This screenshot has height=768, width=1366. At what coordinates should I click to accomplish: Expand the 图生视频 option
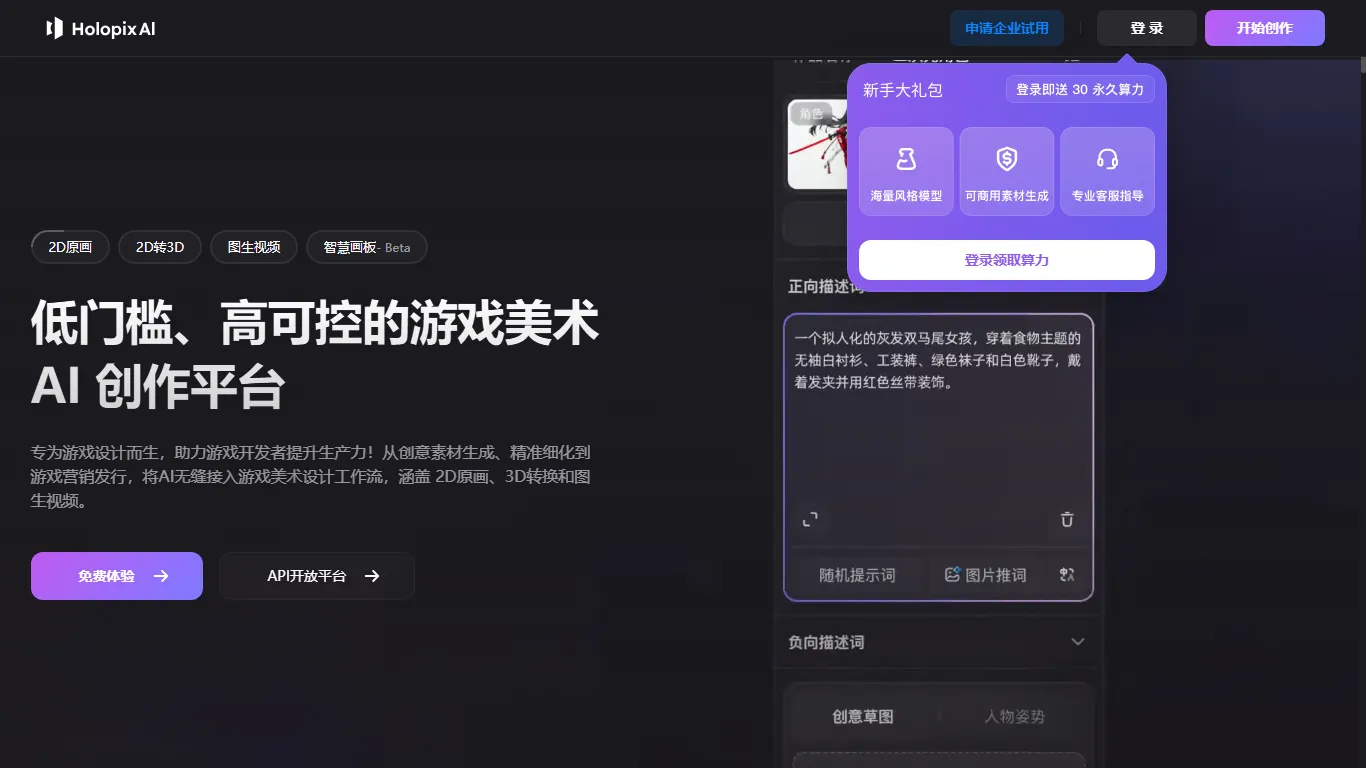(253, 247)
